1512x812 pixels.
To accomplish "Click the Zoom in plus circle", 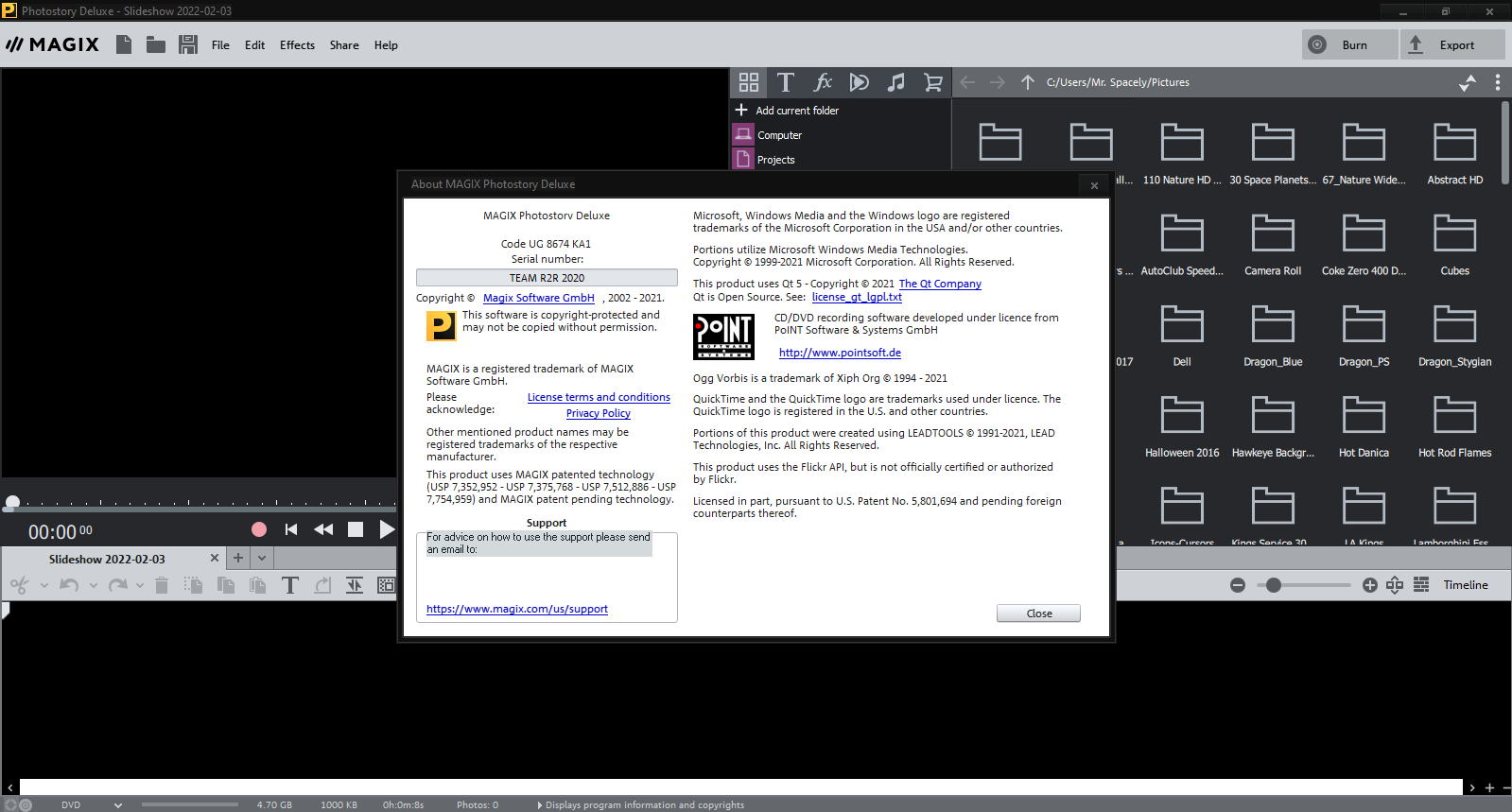I will [x=1370, y=585].
